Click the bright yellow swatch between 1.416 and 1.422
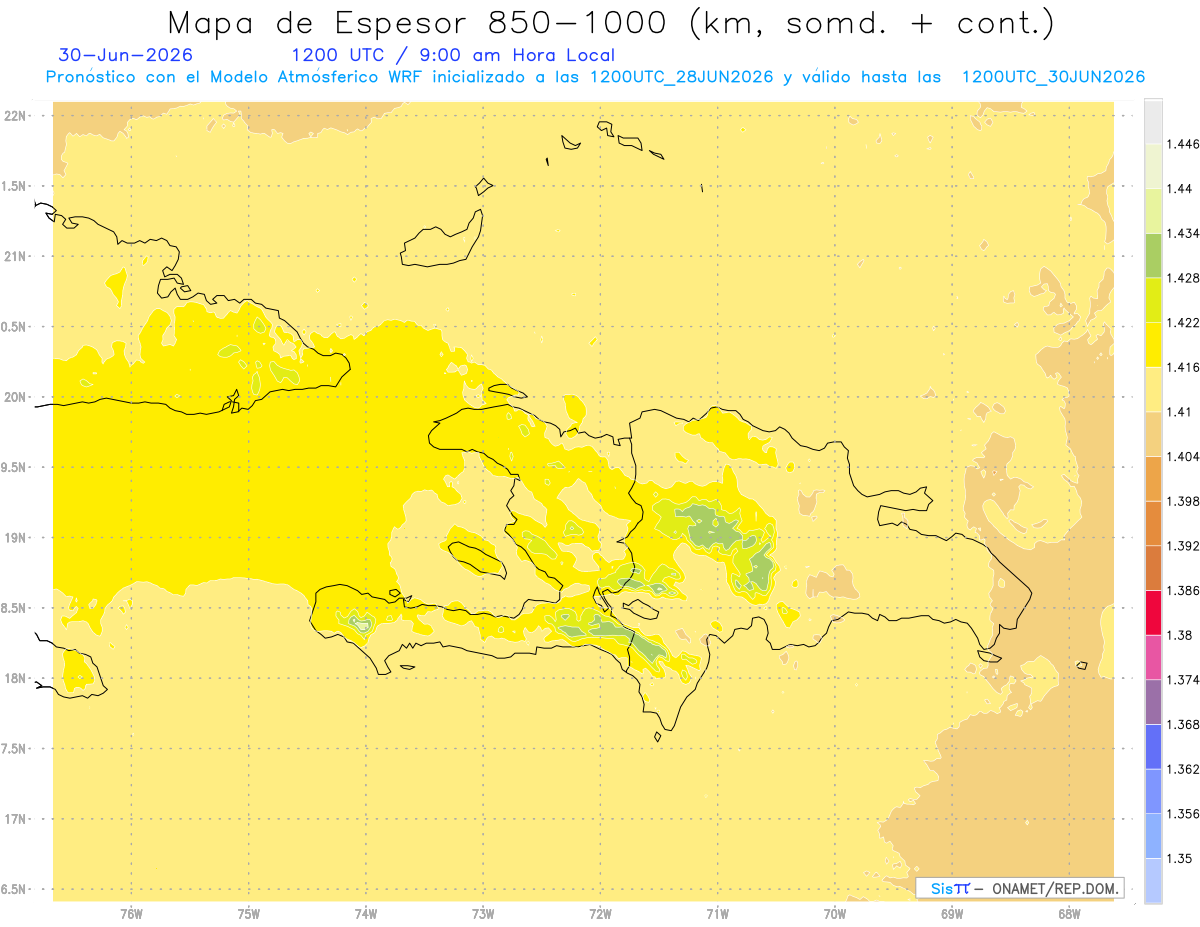The width and height of the screenshot is (1200, 927). 1153,344
